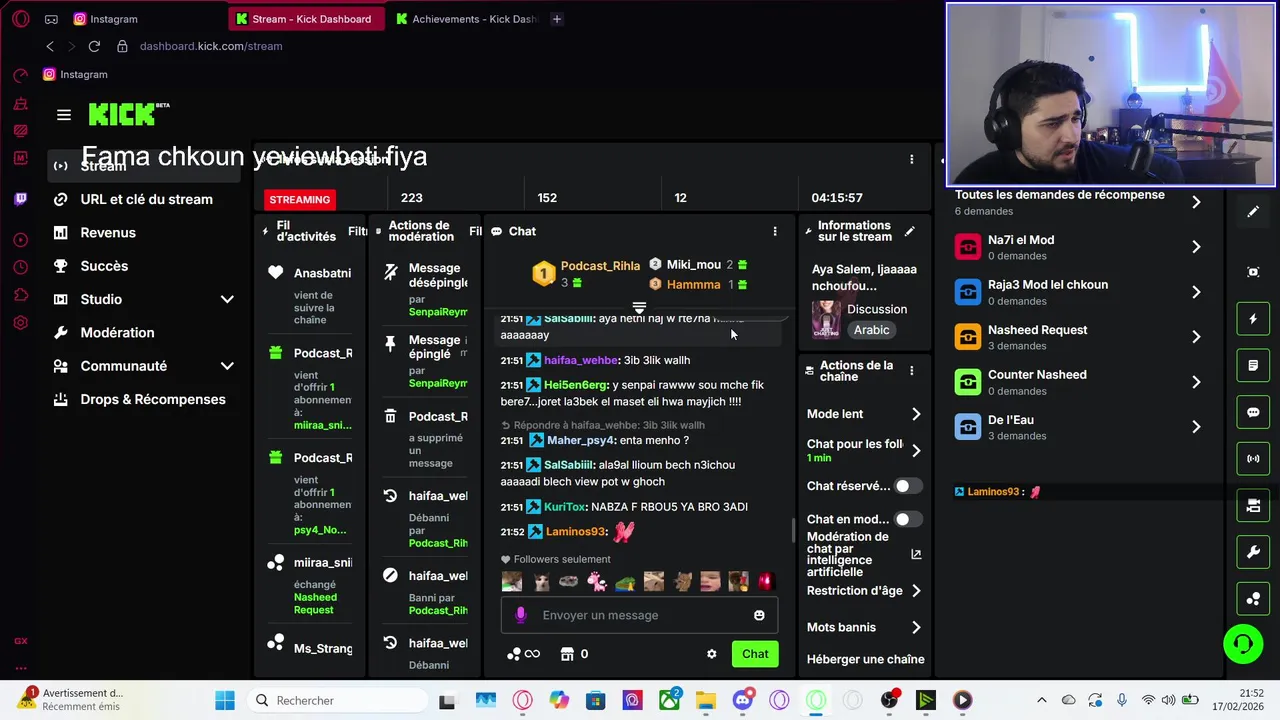This screenshot has height=720, width=1280.
Task: Click the Filtres button on Fil d'activités
Action: click(x=358, y=231)
